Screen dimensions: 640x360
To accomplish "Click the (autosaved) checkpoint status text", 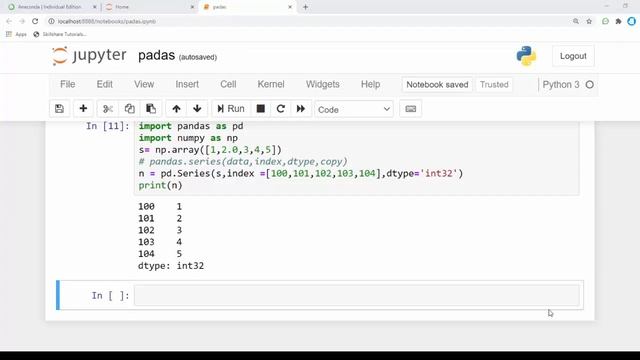I will [x=198, y=57].
